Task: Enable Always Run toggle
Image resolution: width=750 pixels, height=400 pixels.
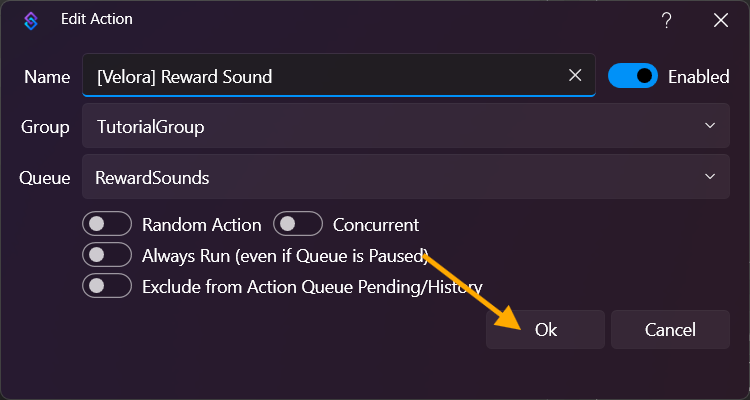Action: click(108, 255)
